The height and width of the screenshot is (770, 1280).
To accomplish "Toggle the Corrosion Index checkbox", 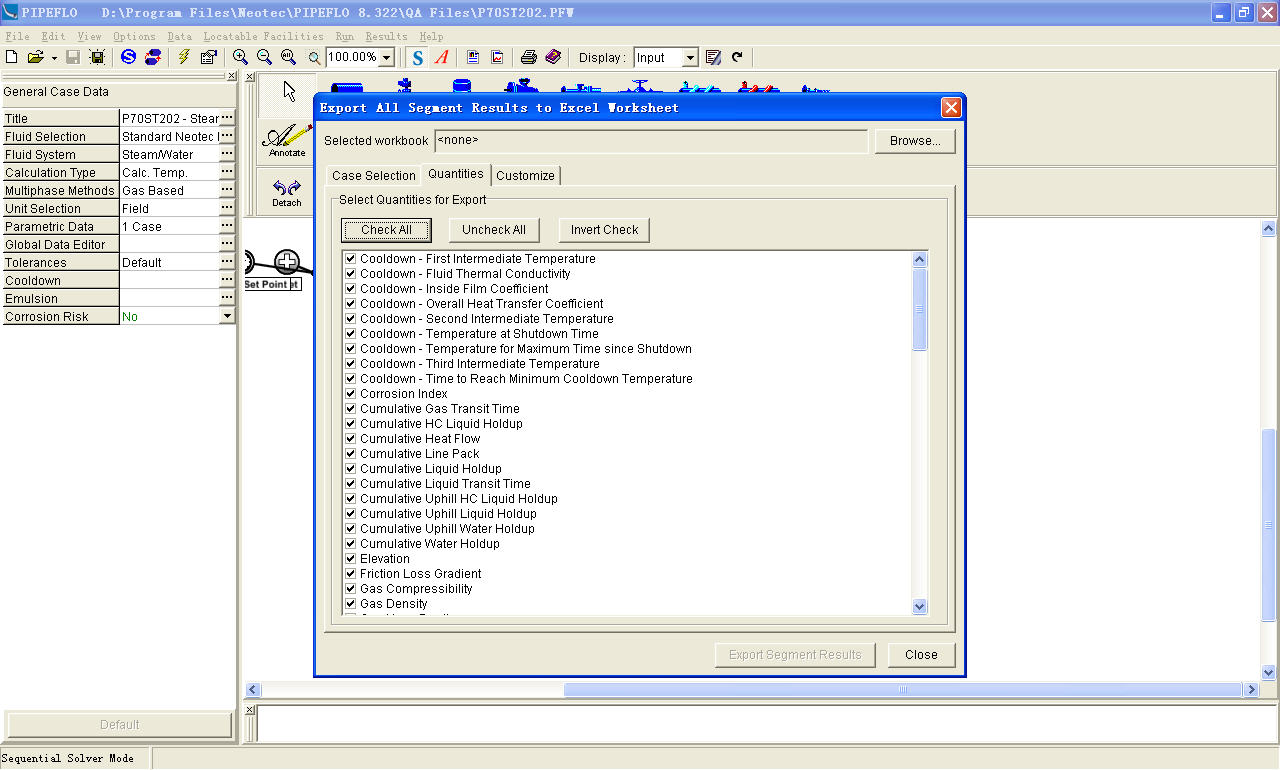I will [x=351, y=393].
